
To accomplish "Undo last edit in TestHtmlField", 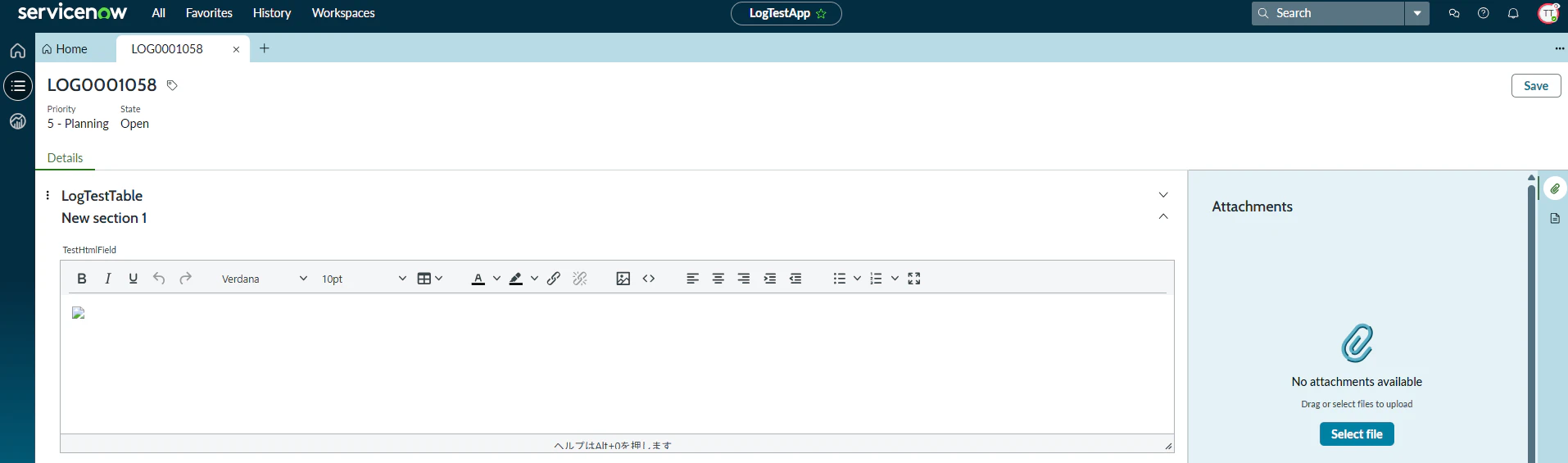I will point(159,279).
